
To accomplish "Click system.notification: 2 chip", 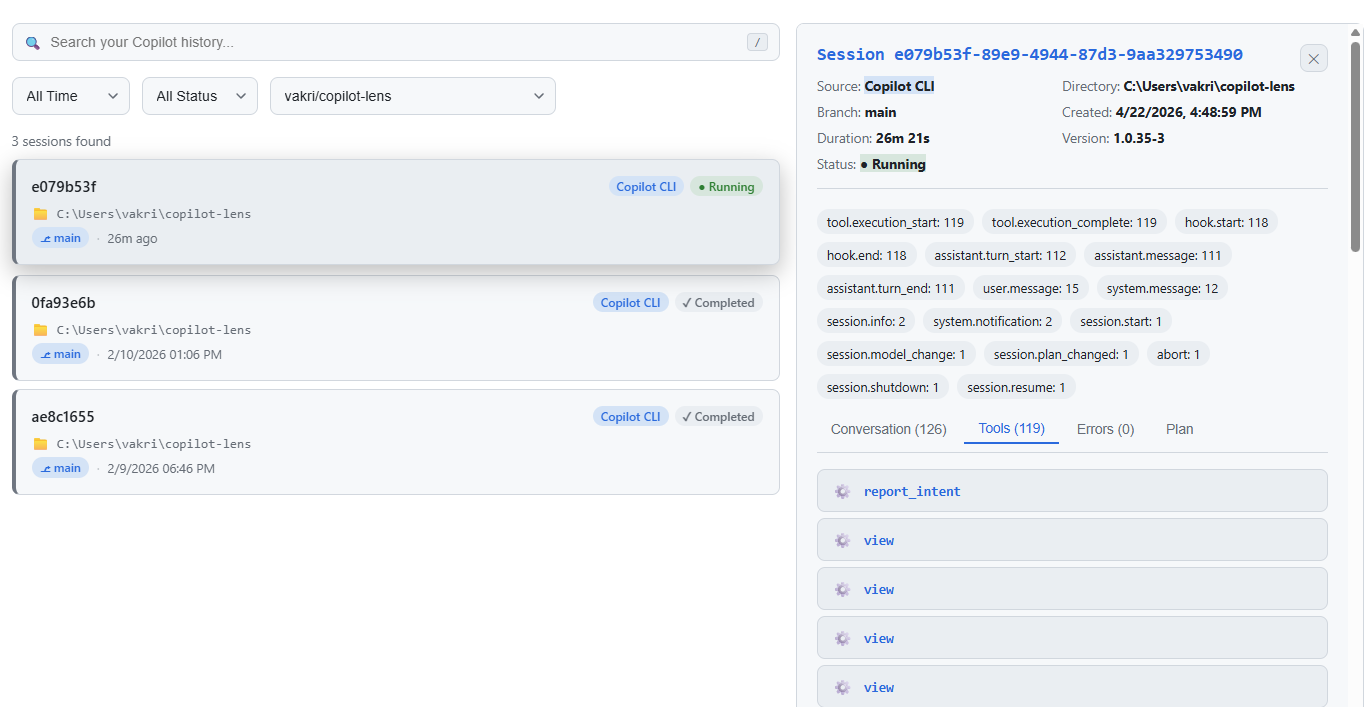I will click(992, 321).
